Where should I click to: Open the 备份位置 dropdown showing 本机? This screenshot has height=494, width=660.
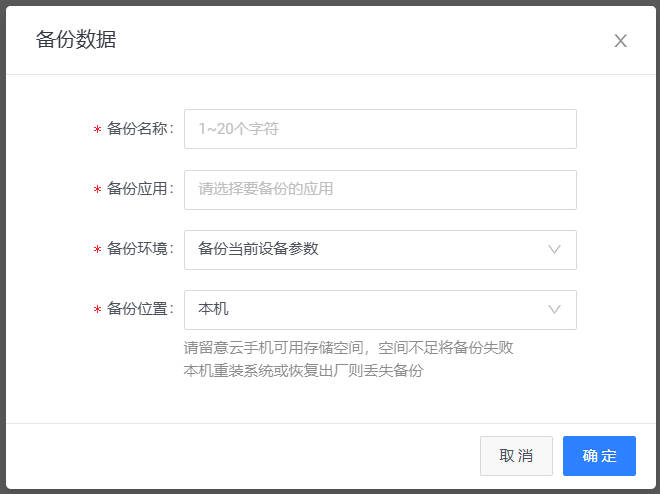tap(360, 309)
